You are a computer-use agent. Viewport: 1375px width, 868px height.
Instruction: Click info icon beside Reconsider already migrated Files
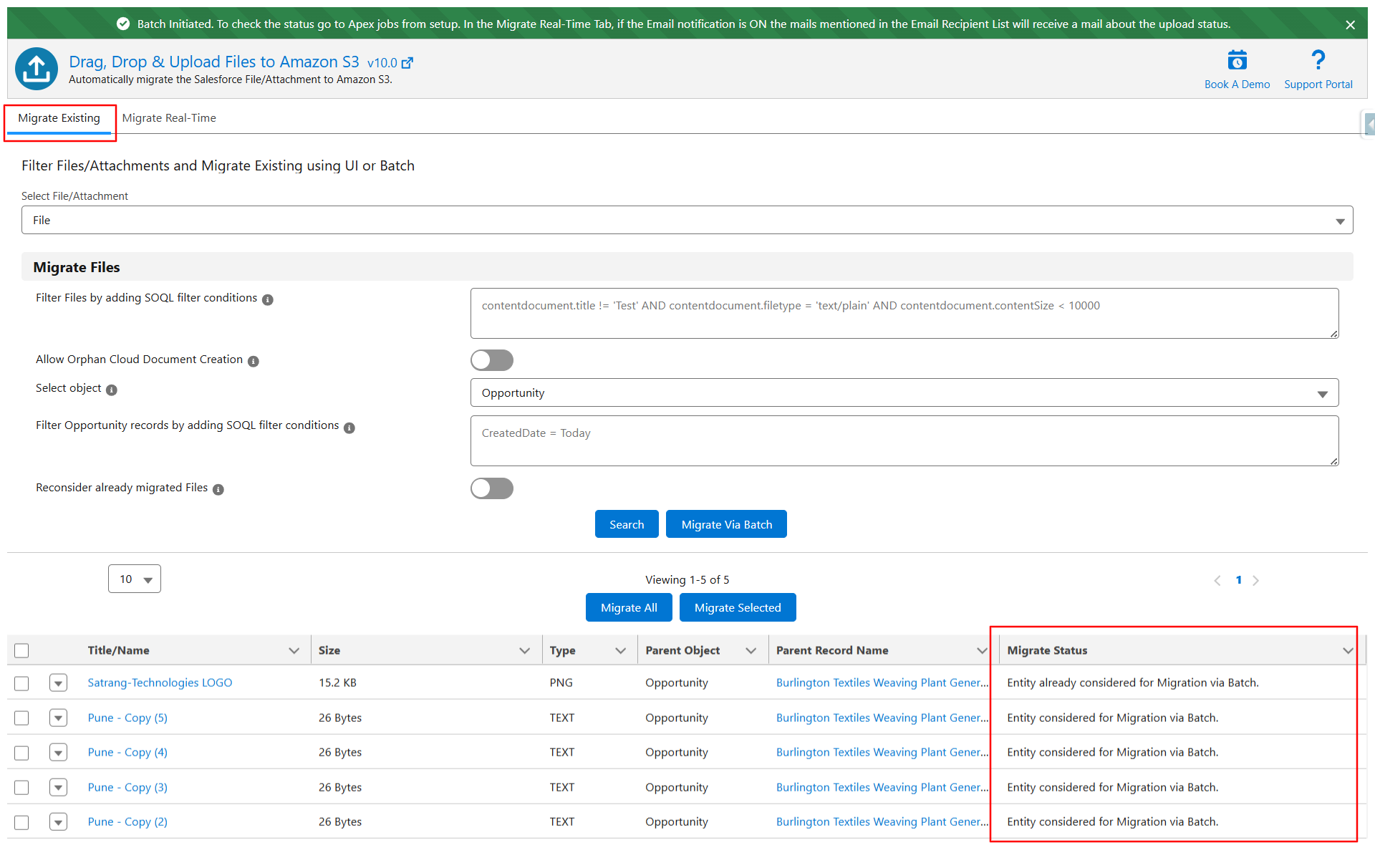pyautogui.click(x=218, y=489)
